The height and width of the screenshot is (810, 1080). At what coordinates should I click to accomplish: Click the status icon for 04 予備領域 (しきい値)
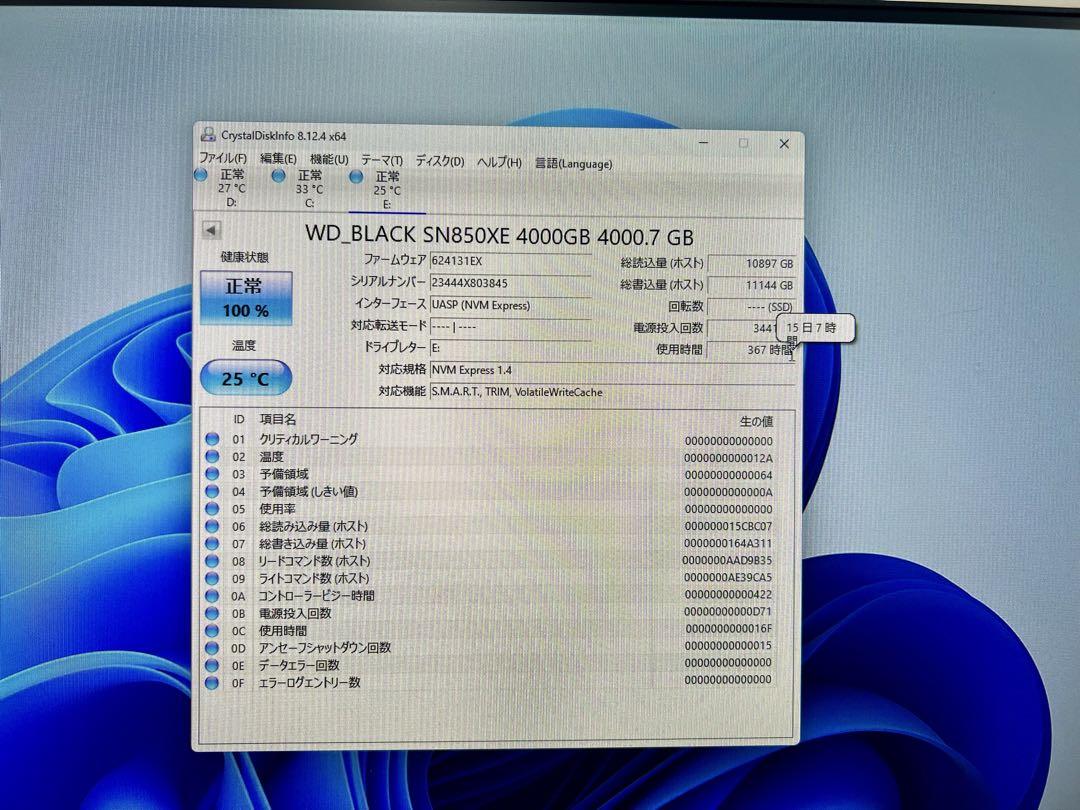point(212,491)
